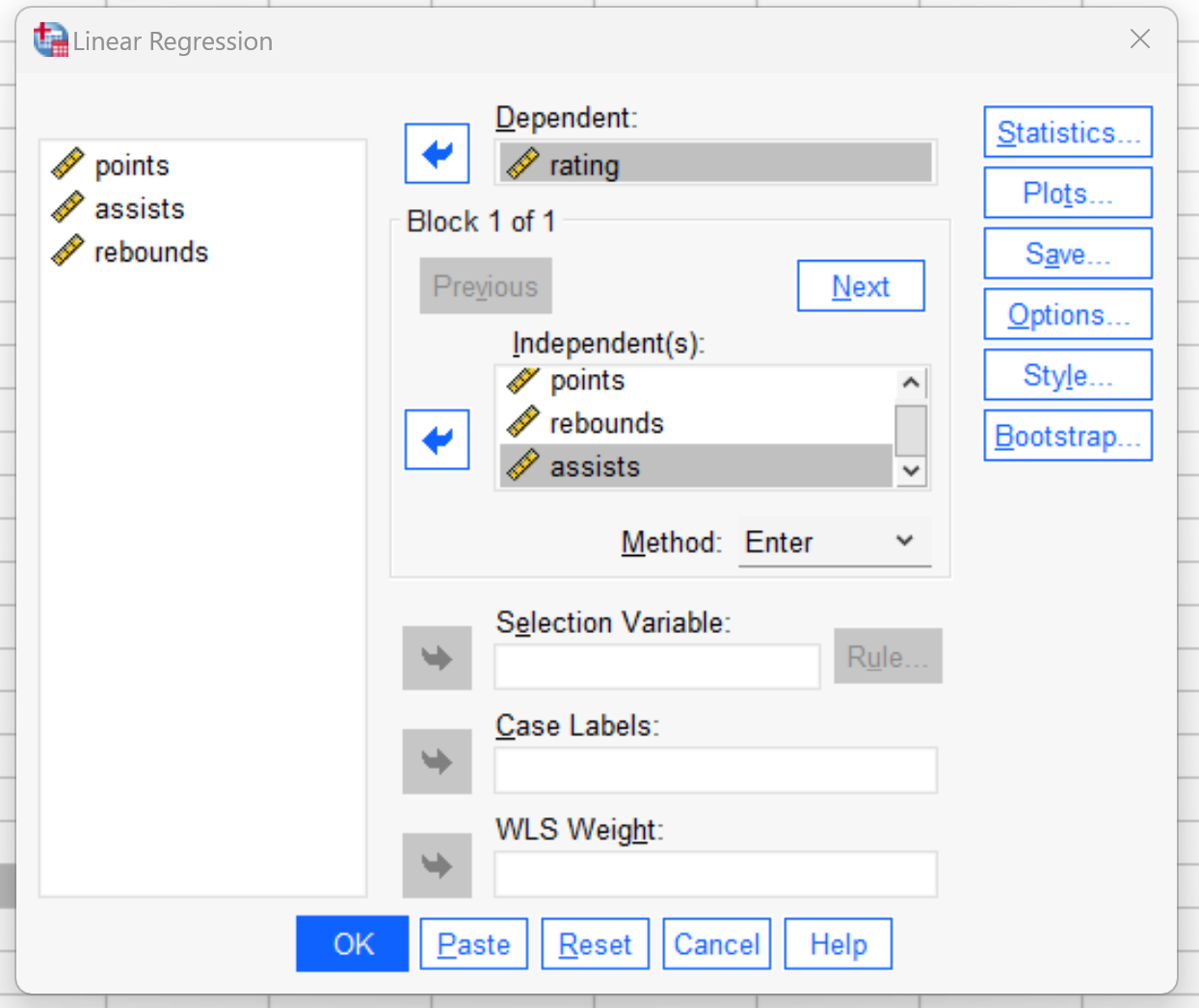
Task: Select rating in the Dependent box
Action: point(716,164)
